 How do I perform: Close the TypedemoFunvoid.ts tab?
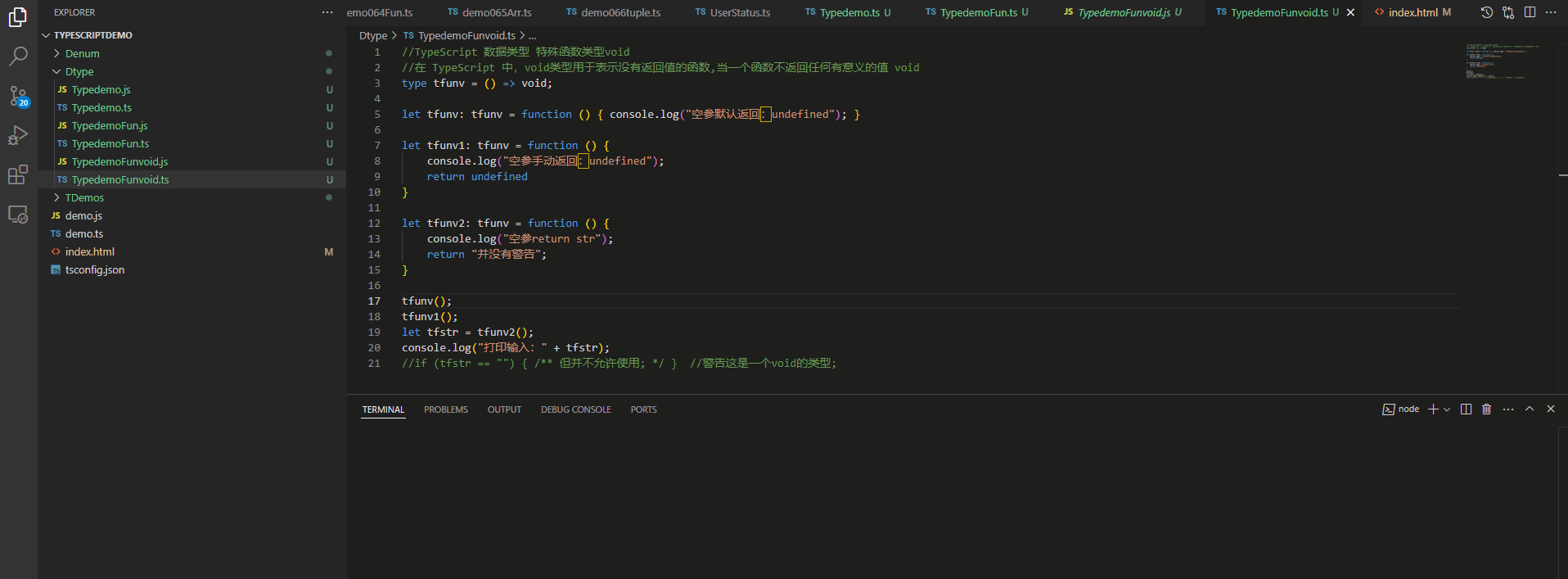[1350, 12]
